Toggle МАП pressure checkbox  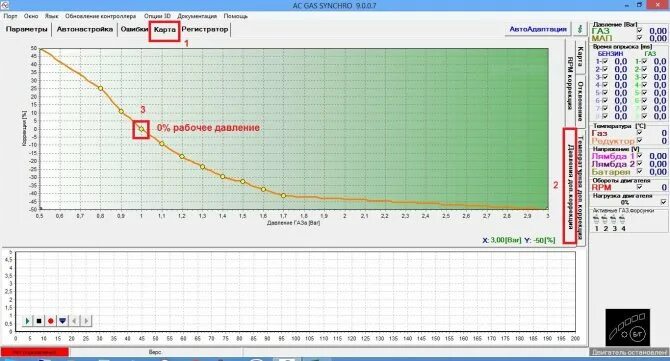click(640, 38)
